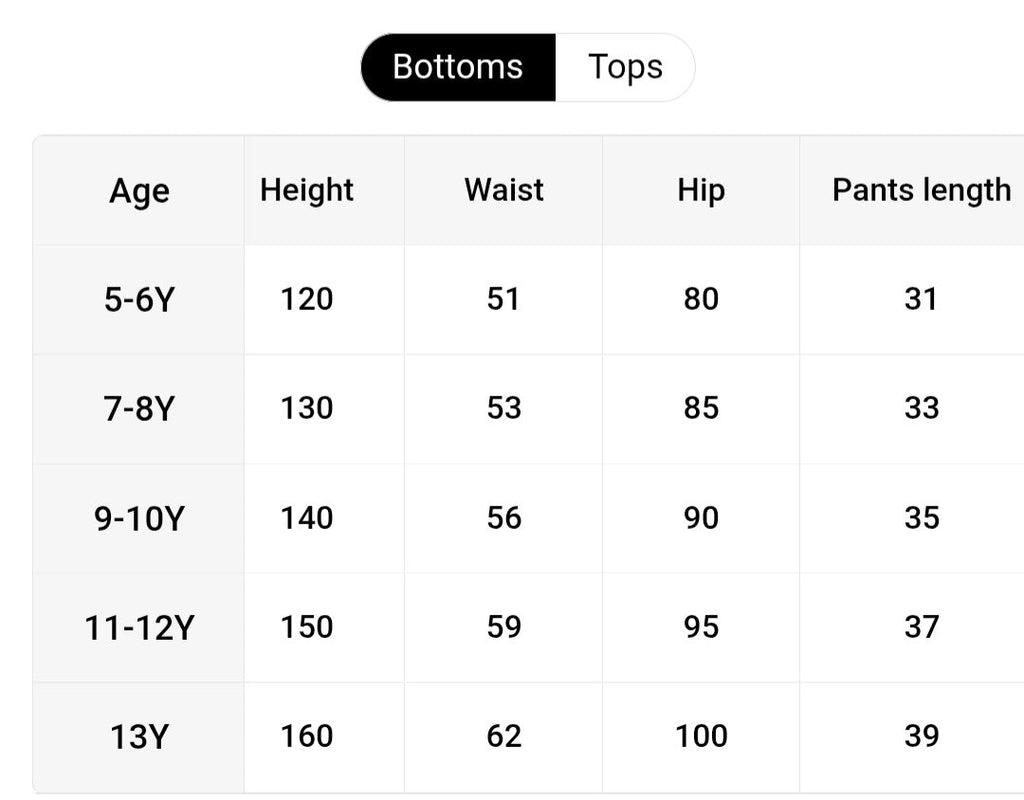Click the Waist column header
1024x800 pixels.
pos(504,191)
